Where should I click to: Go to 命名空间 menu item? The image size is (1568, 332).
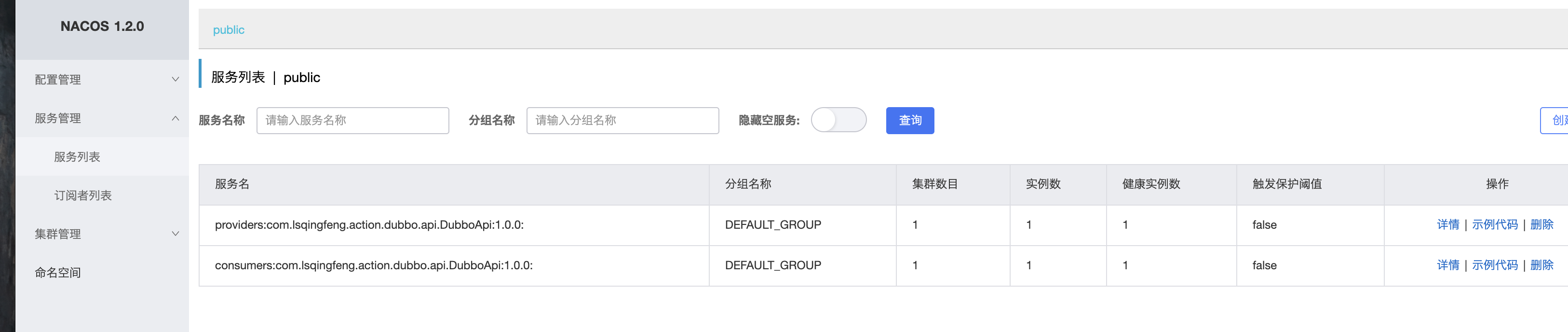click(x=58, y=273)
